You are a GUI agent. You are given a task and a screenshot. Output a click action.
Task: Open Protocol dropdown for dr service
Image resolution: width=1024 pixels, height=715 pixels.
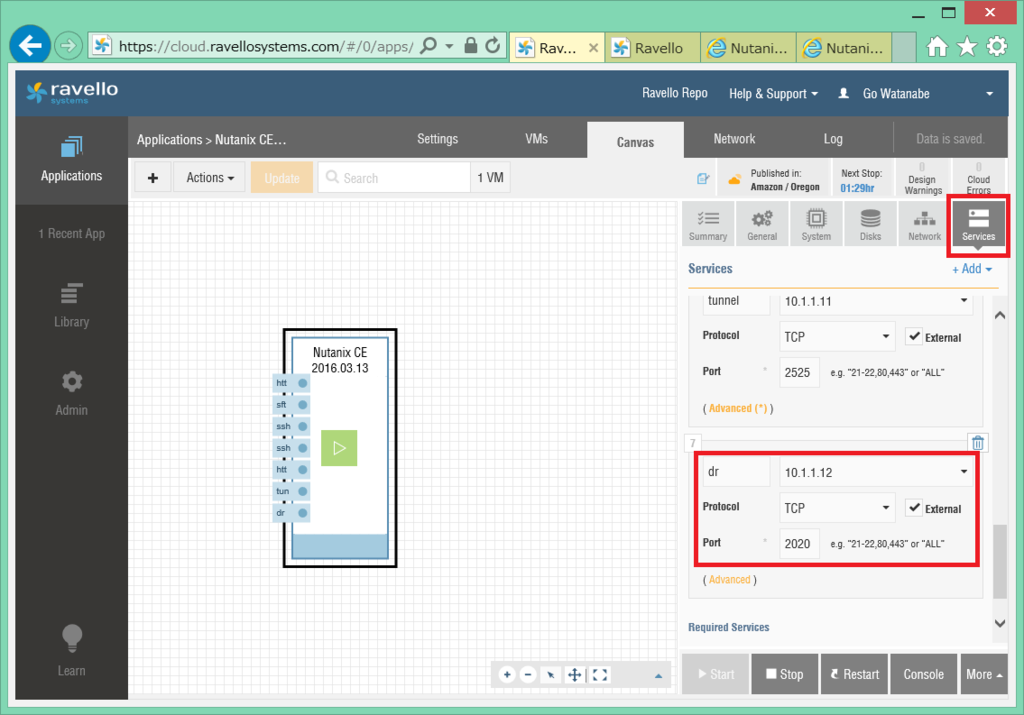pyautogui.click(x=837, y=508)
